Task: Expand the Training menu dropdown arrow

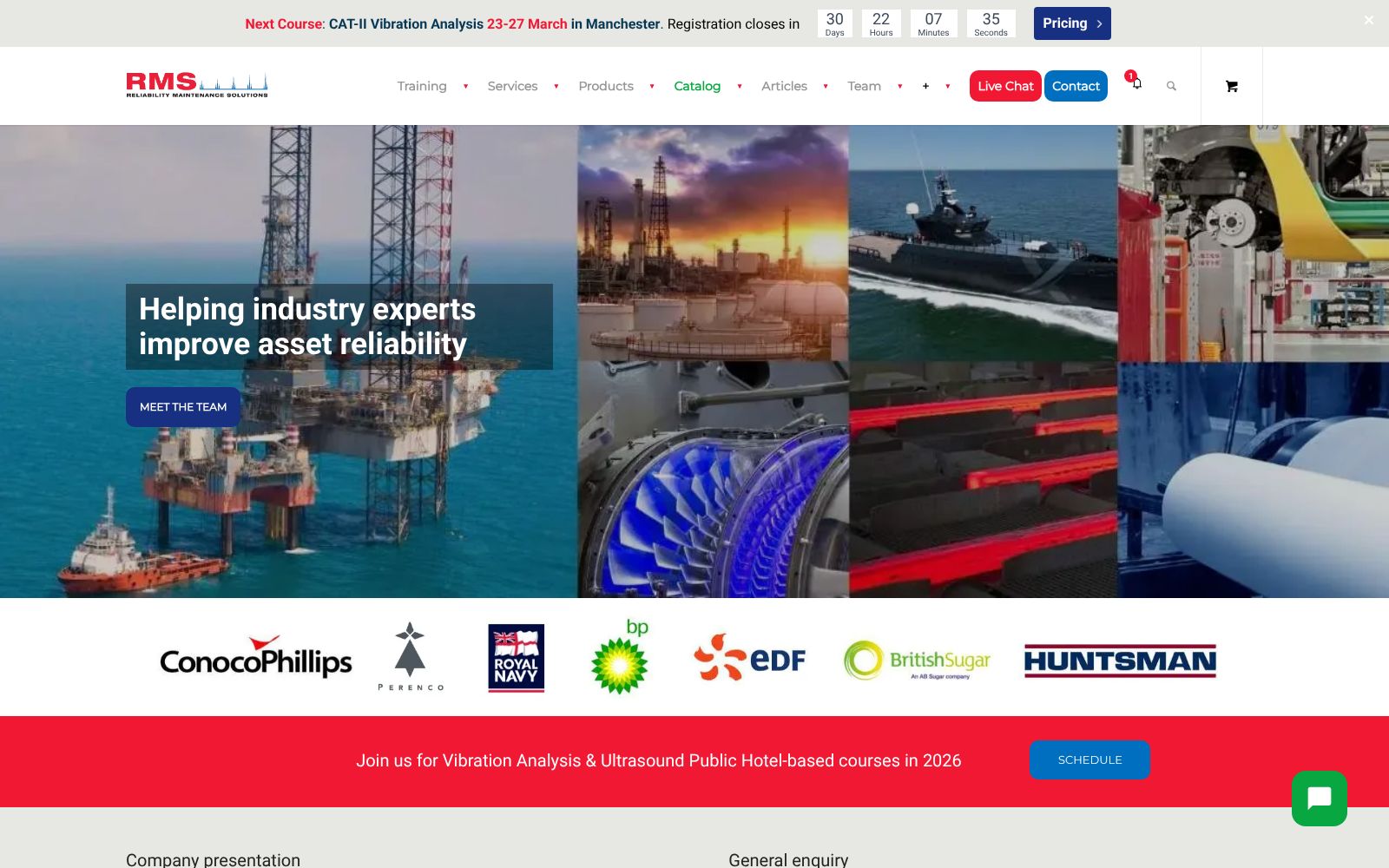Action: pyautogui.click(x=466, y=86)
